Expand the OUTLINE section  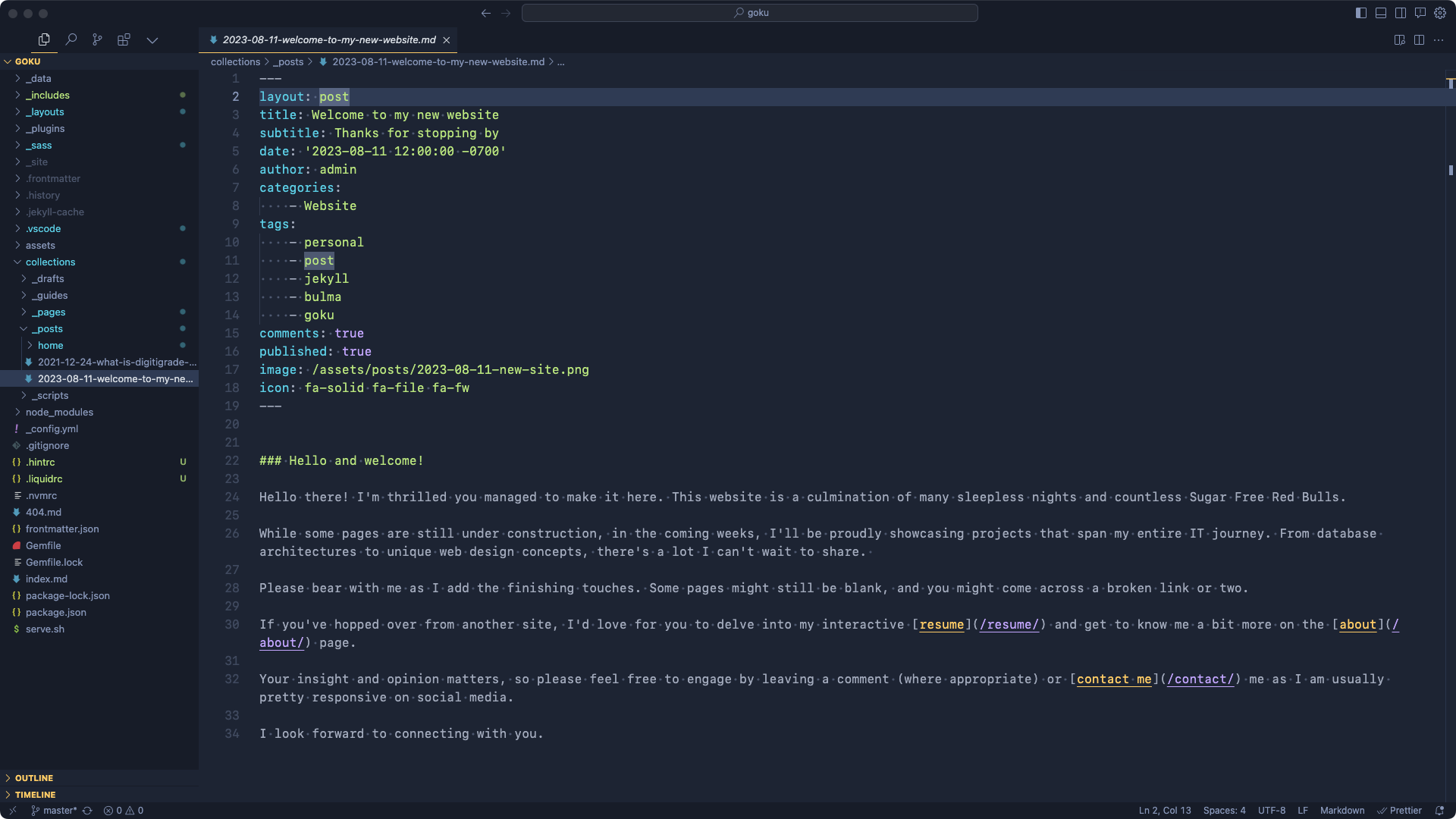click(x=34, y=778)
